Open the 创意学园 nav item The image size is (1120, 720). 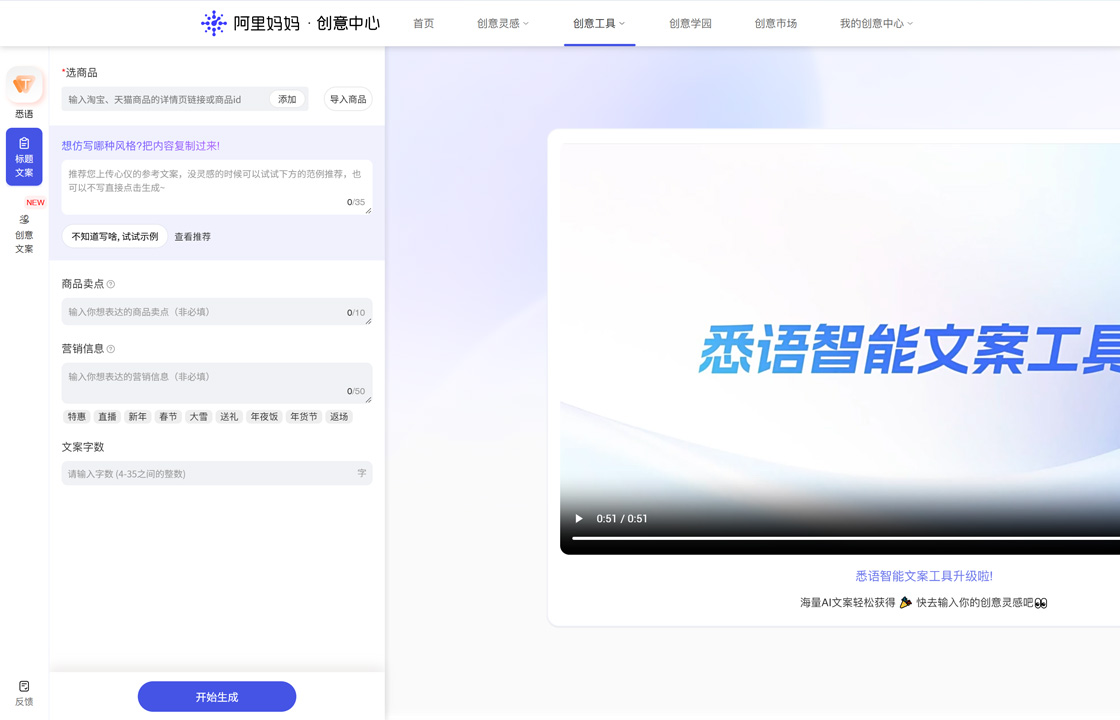click(690, 24)
